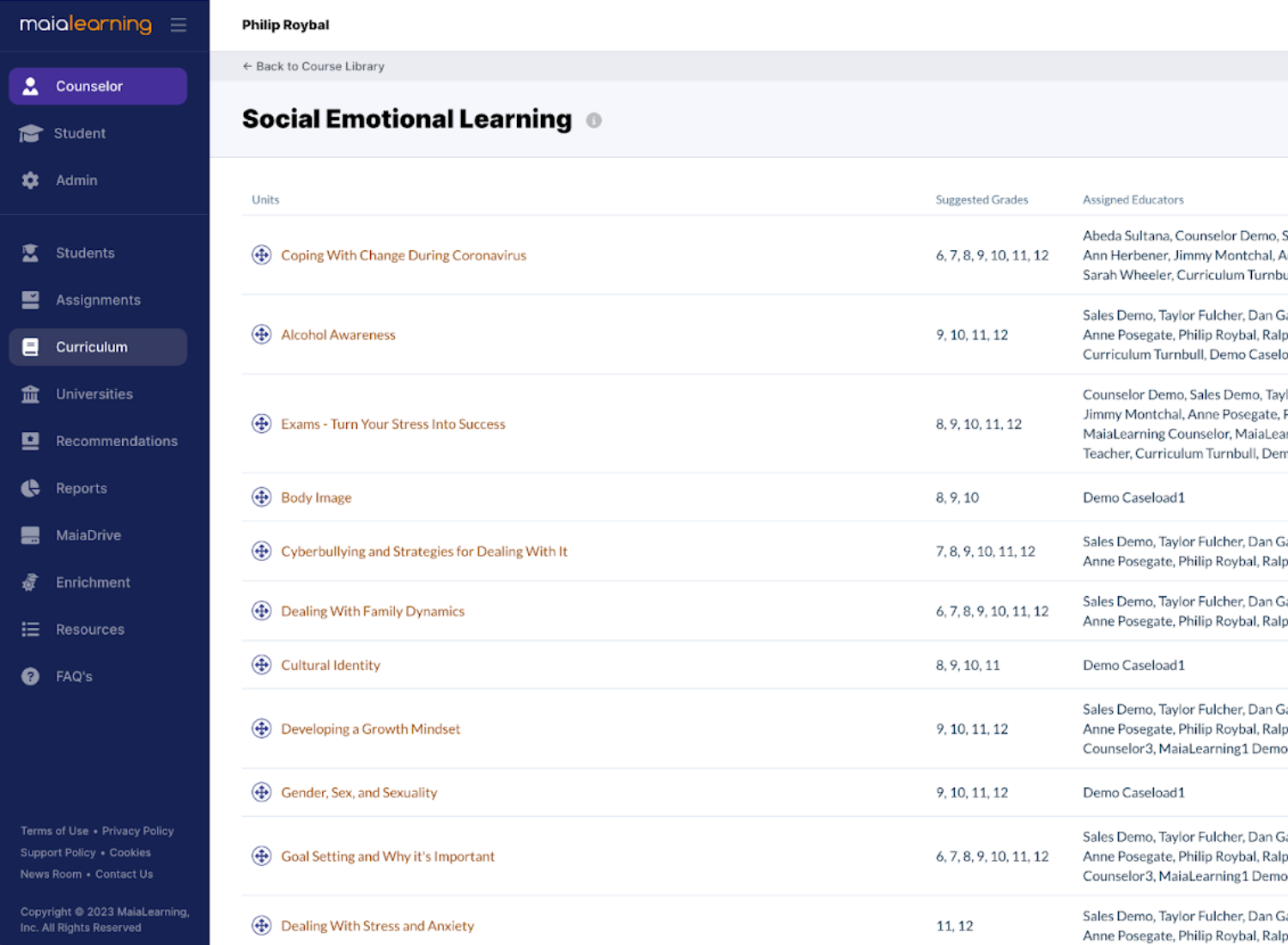
Task: Click the Enrichment rocket icon
Action: [30, 582]
